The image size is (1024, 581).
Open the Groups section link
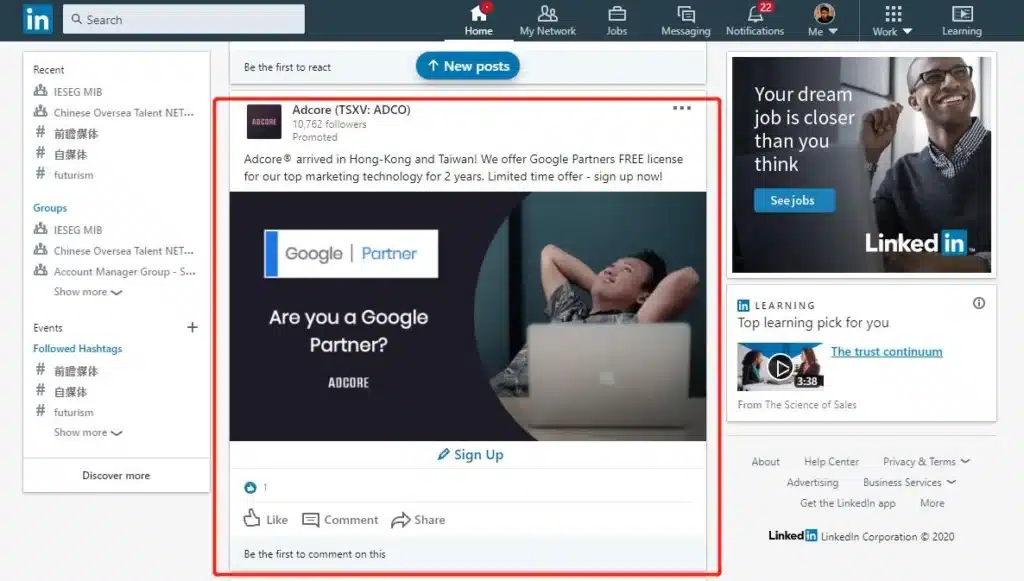tap(50, 208)
